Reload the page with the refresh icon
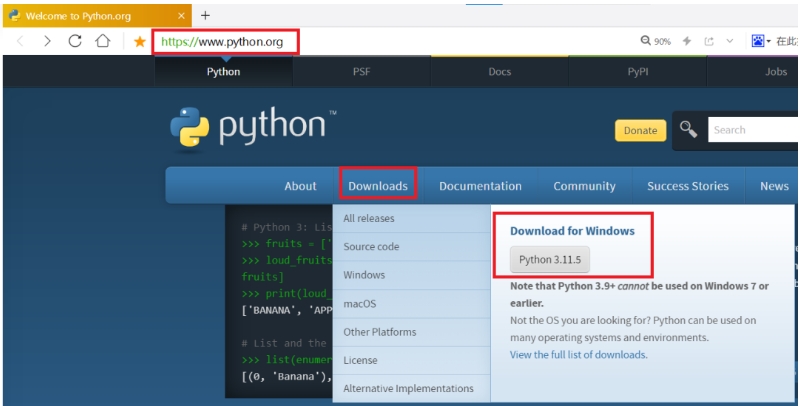 75,41
